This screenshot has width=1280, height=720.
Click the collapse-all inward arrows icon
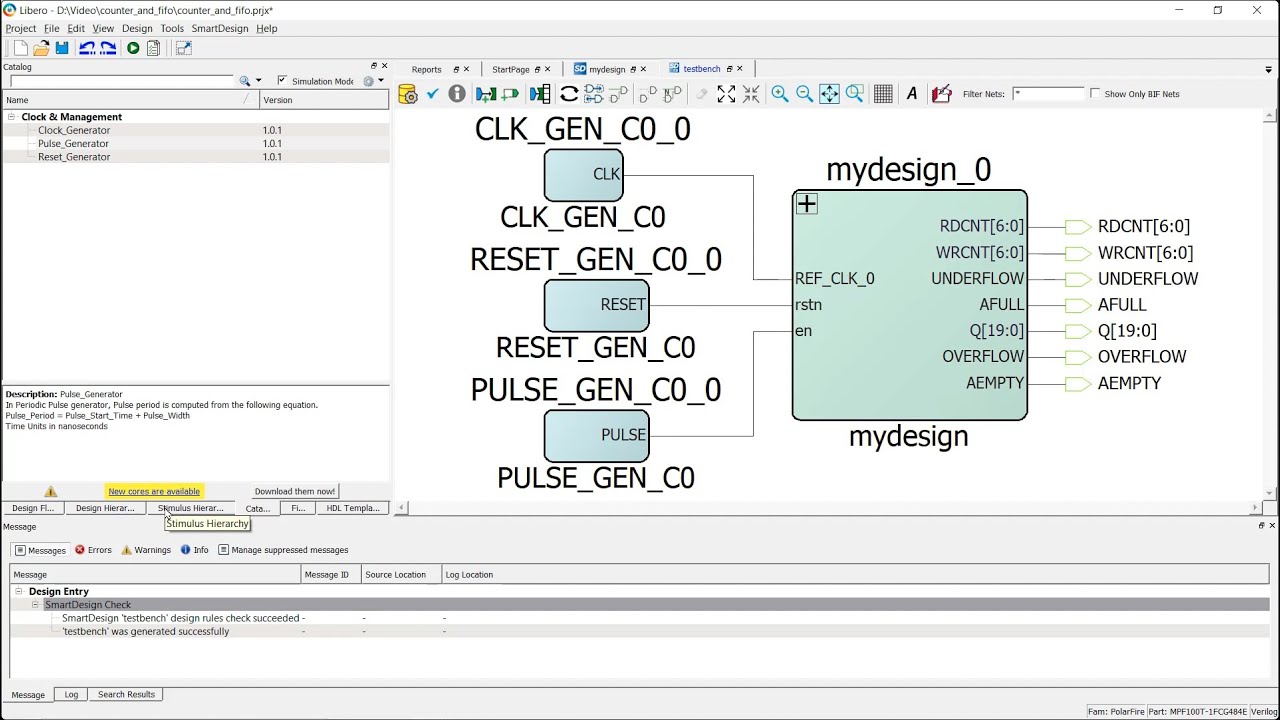coord(751,94)
